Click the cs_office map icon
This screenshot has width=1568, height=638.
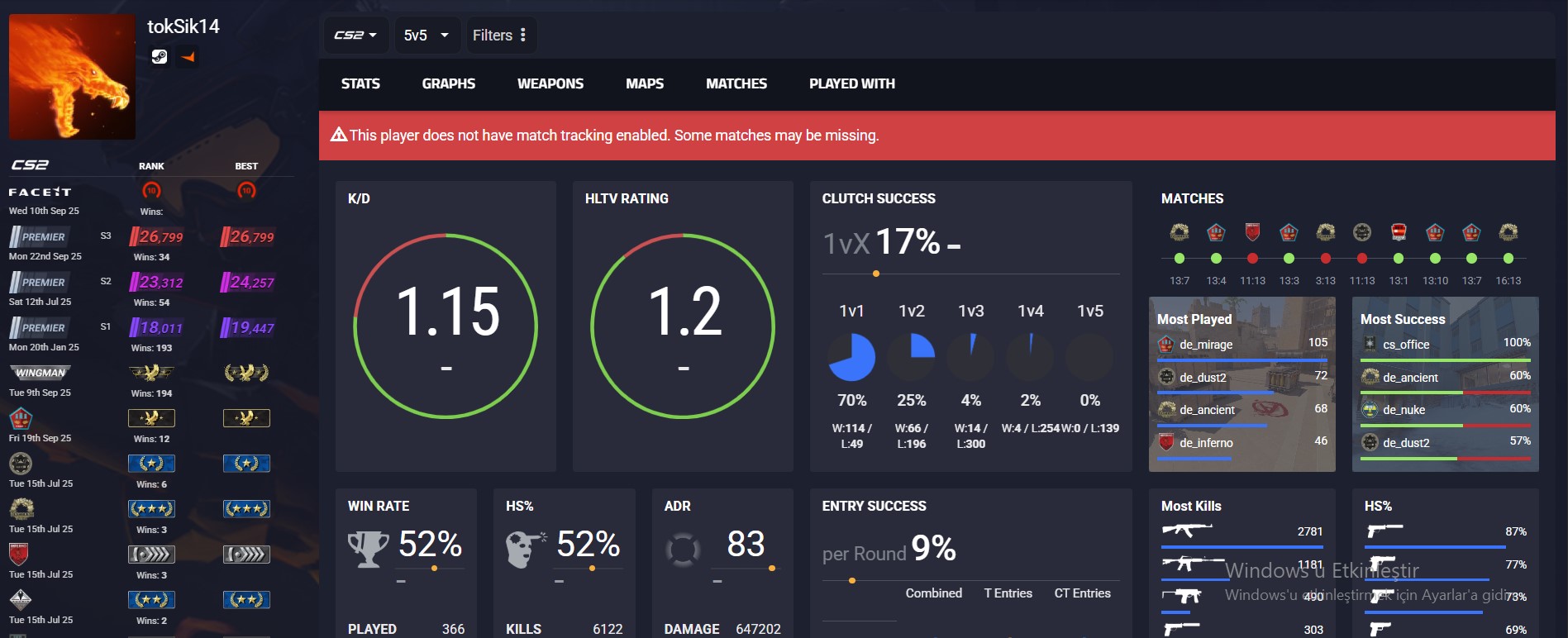1370,344
